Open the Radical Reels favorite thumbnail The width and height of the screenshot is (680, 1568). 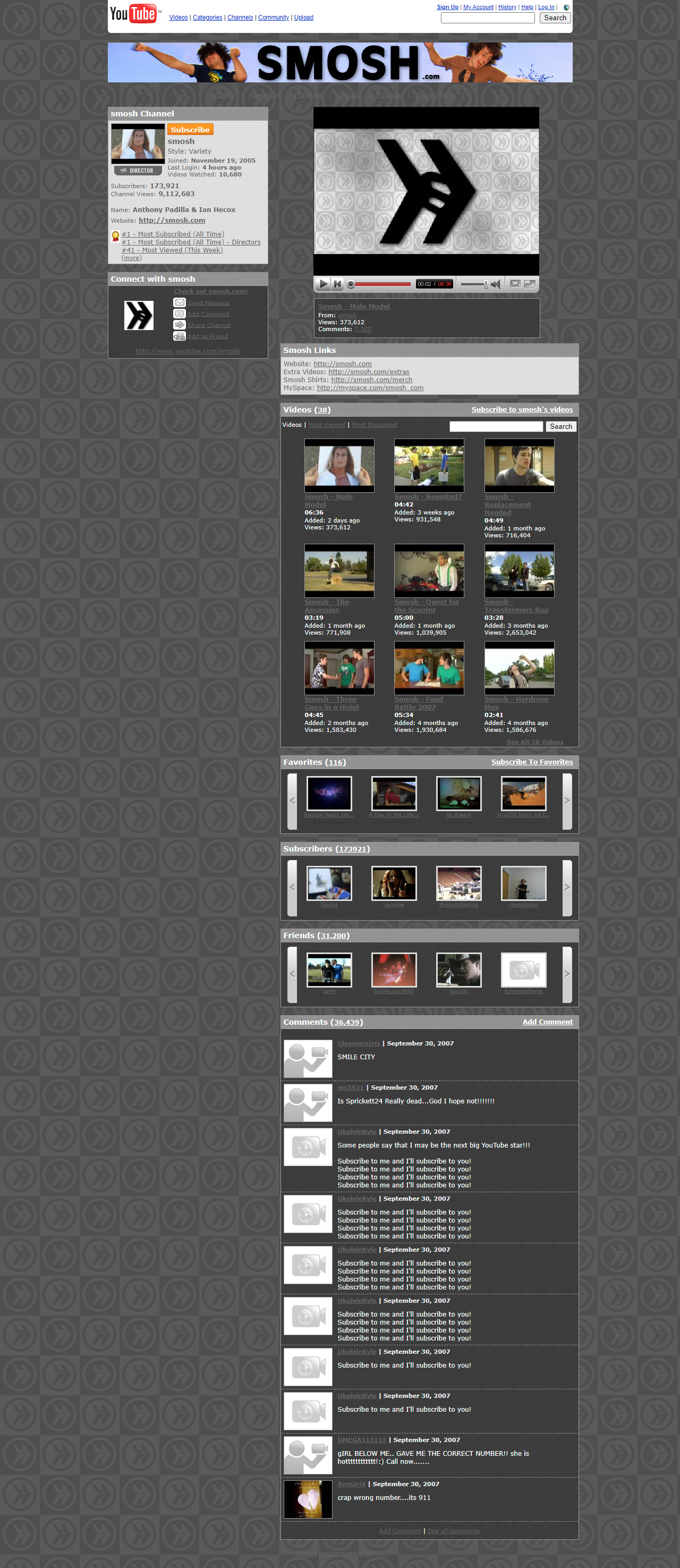coord(329,793)
